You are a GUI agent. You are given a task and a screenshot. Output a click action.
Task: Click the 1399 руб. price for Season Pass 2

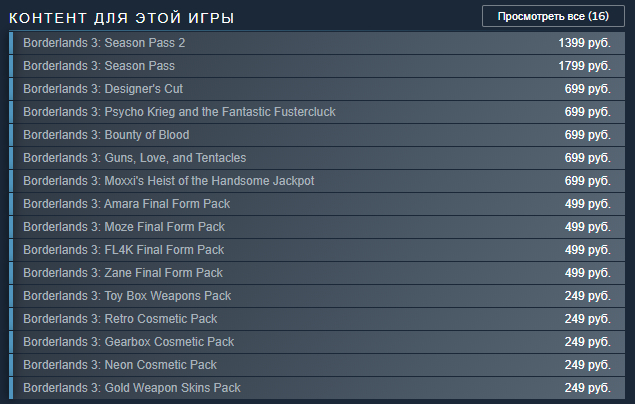coord(584,43)
